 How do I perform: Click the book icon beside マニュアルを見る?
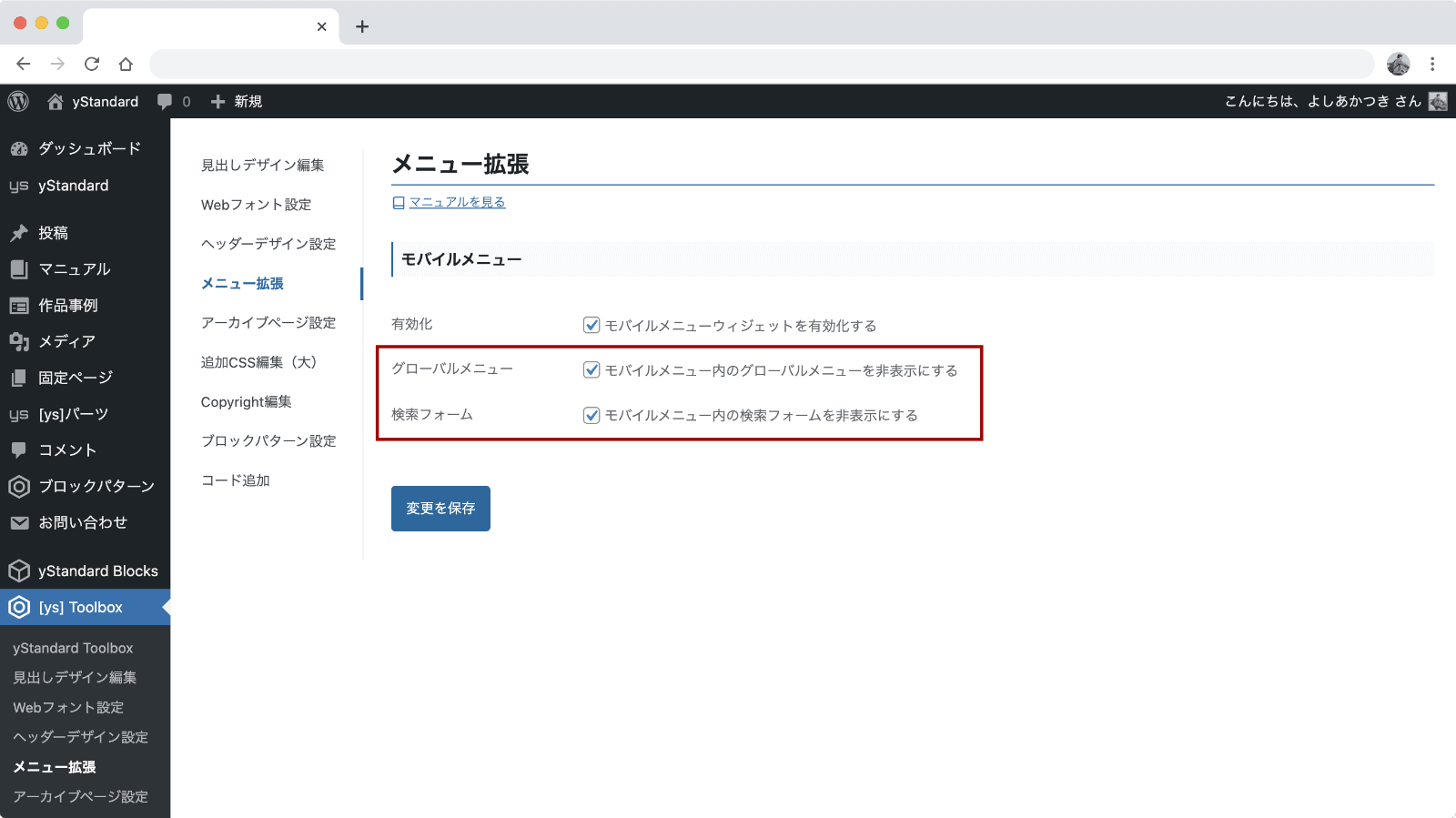tap(399, 203)
